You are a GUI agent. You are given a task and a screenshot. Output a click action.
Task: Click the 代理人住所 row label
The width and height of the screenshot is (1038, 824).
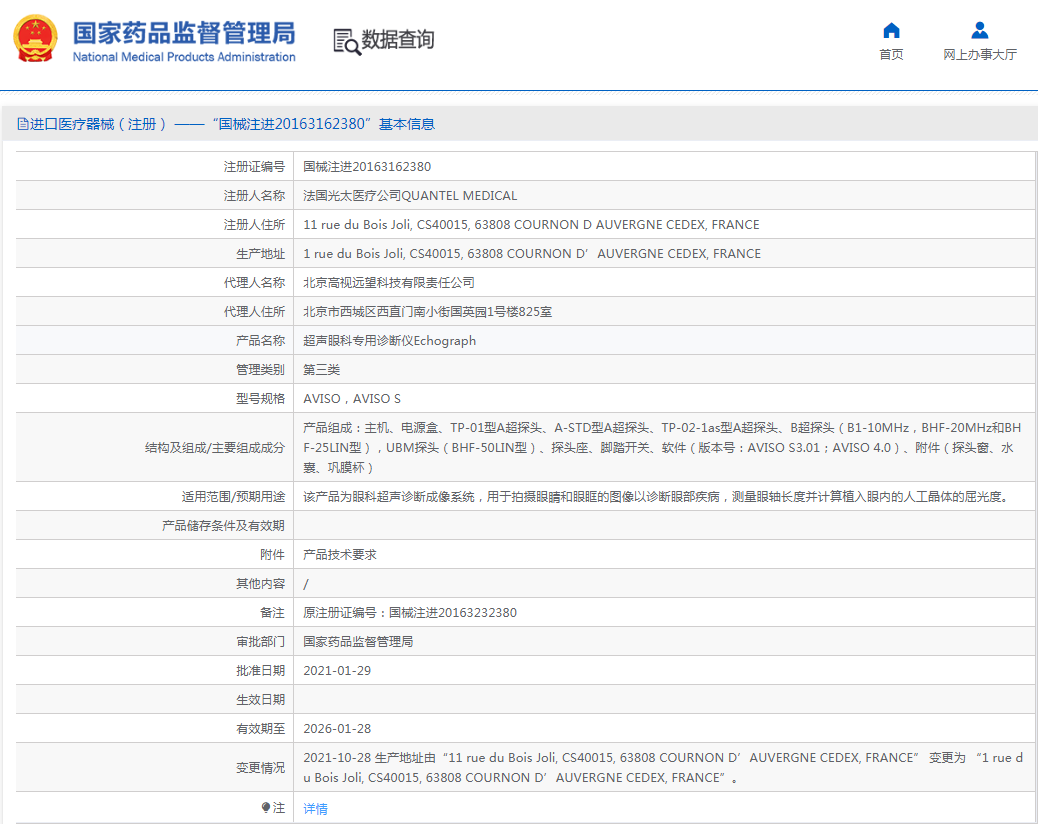254,312
